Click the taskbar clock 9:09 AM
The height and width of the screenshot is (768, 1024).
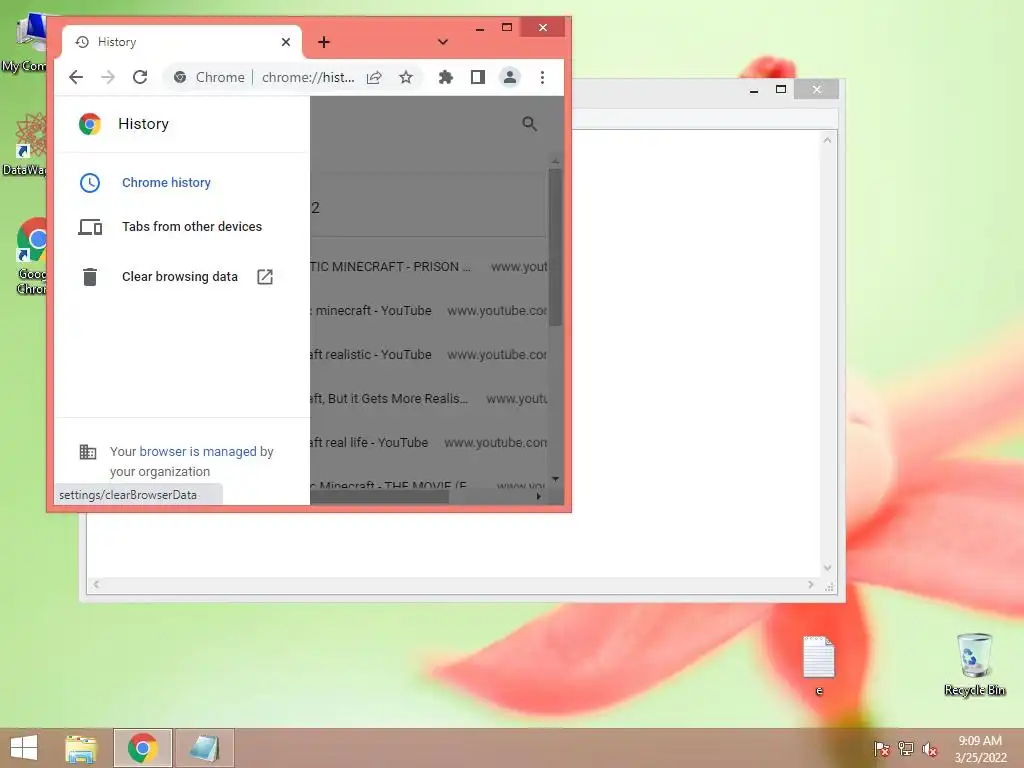980,749
